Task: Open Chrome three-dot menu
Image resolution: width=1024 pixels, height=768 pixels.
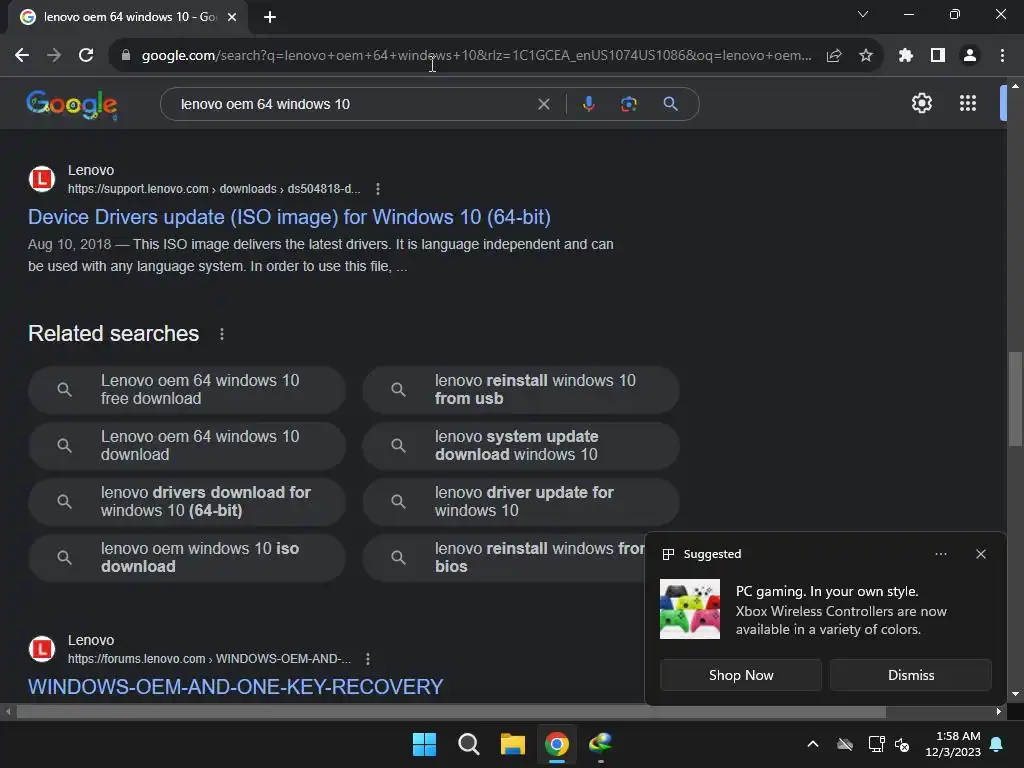Action: (1002, 56)
